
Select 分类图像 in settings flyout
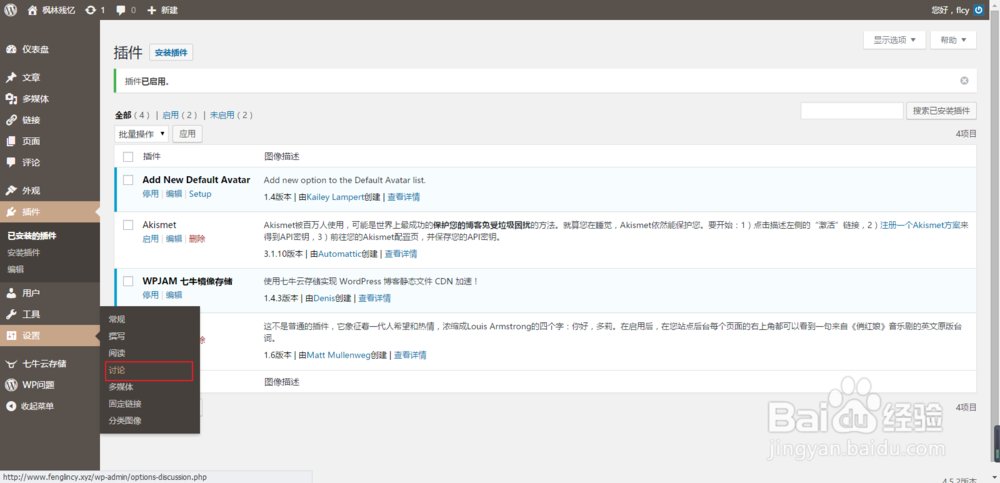[125, 421]
